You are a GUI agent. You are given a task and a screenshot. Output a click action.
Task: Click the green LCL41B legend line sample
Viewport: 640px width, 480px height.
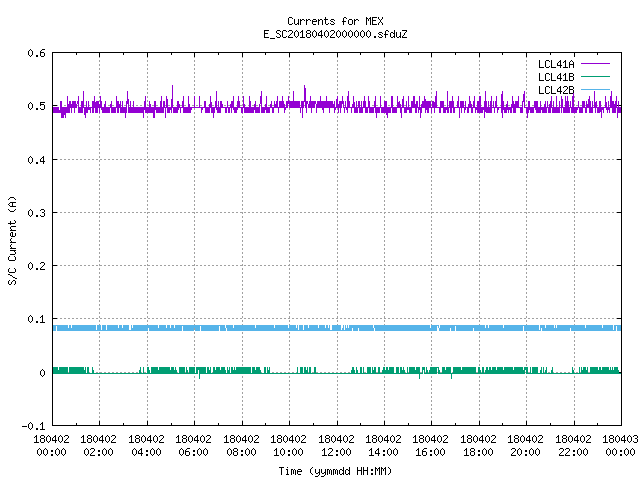coord(596,77)
